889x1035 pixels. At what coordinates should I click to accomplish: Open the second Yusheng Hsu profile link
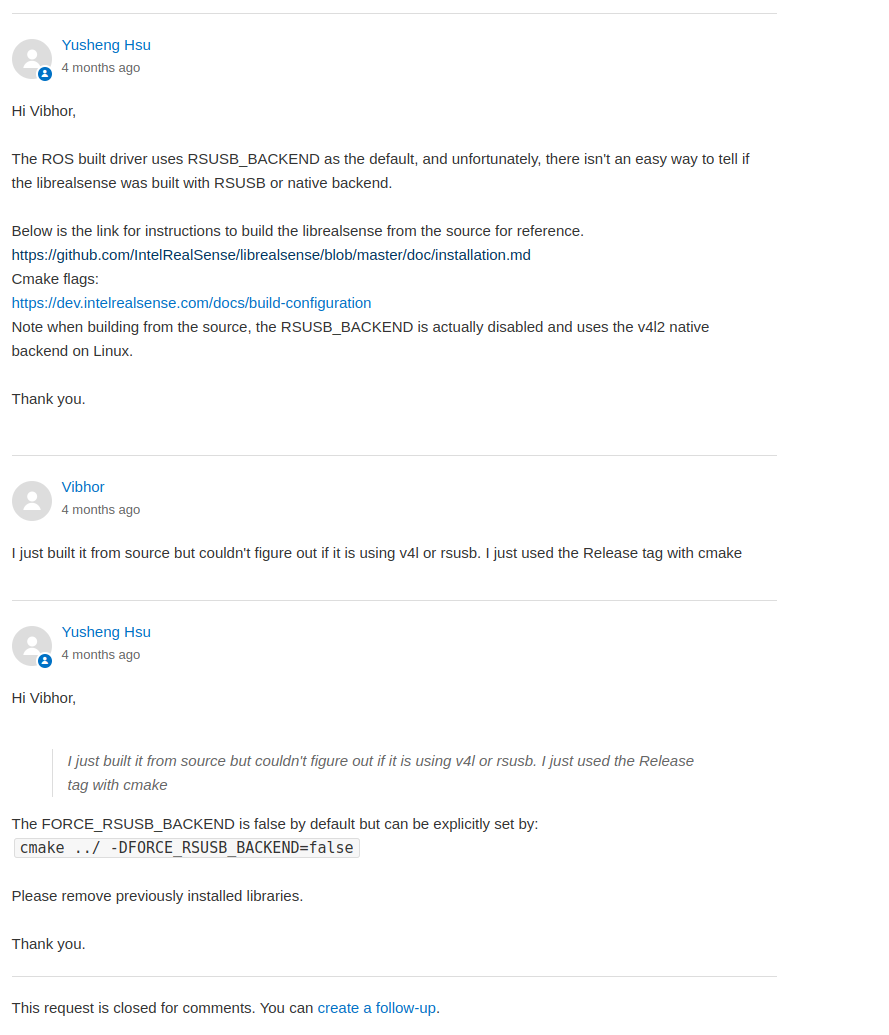[106, 631]
